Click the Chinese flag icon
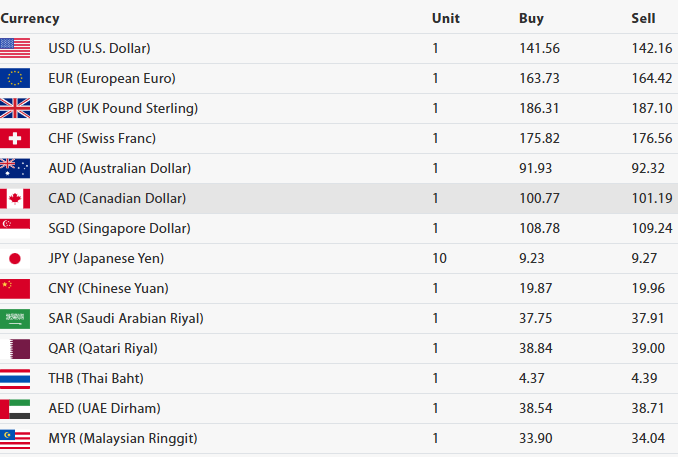The width and height of the screenshot is (678, 457). click(15, 288)
